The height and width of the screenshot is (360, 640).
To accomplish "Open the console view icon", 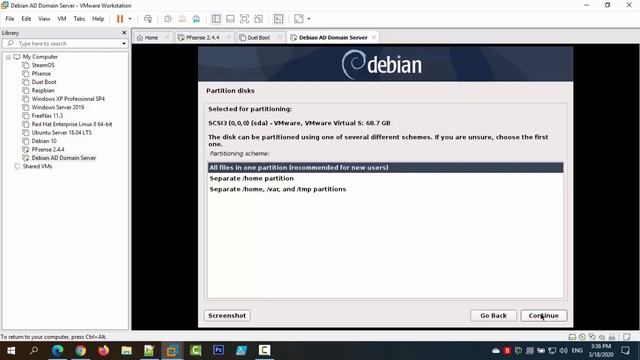I will pos(278,19).
